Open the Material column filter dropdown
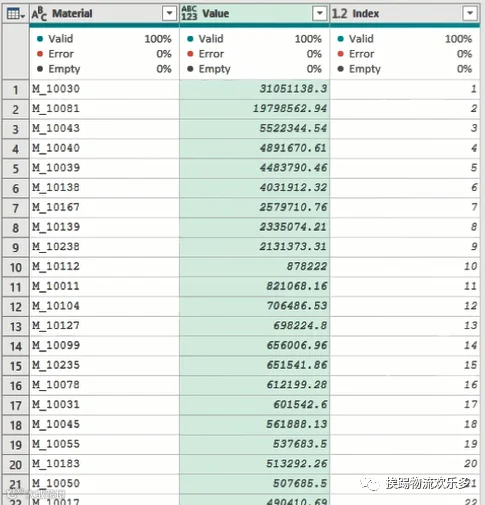485x505 pixels. [169, 14]
